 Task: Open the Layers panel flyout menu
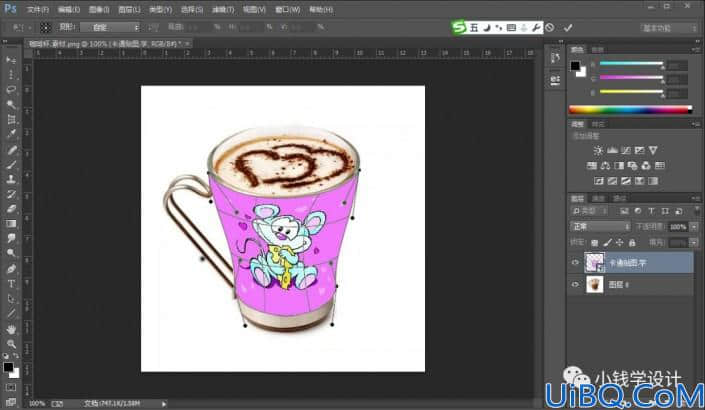pyautogui.click(x=697, y=198)
